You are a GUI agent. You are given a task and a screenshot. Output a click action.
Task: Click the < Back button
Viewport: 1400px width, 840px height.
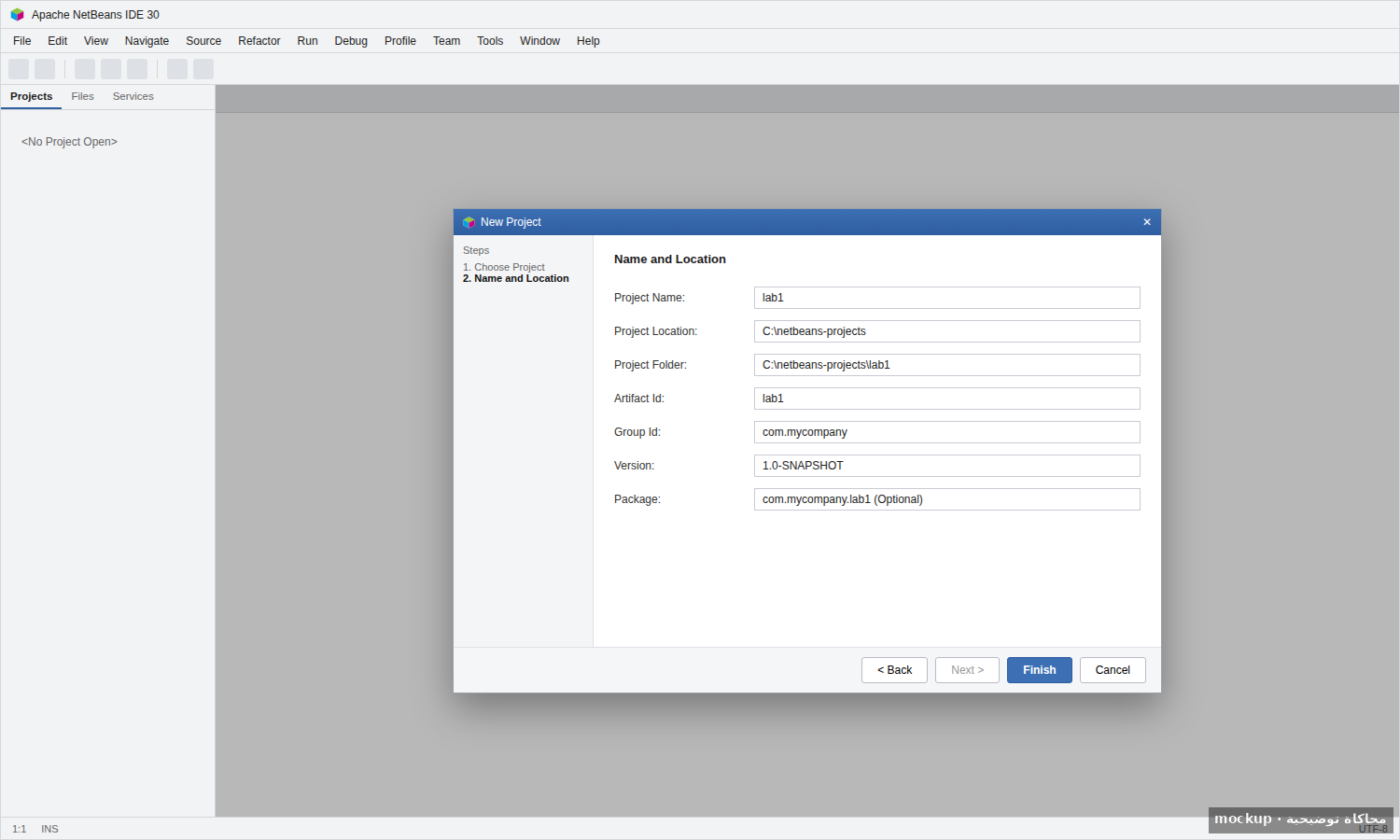894,670
